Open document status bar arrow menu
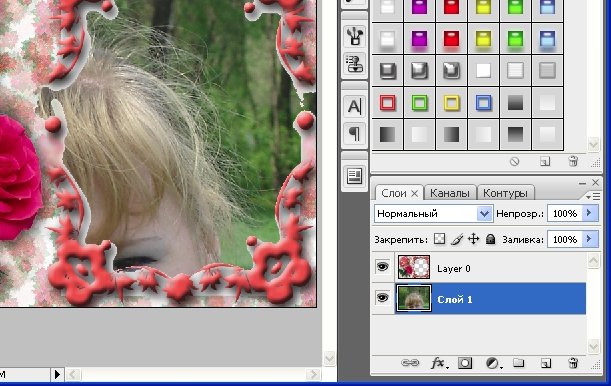The width and height of the screenshot is (611, 386). [57, 374]
